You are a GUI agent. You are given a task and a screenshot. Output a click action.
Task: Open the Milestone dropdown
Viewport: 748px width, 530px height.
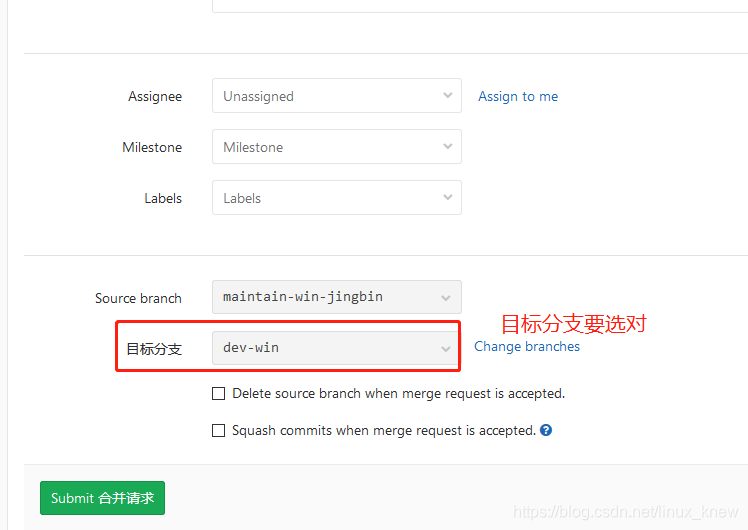click(x=337, y=147)
